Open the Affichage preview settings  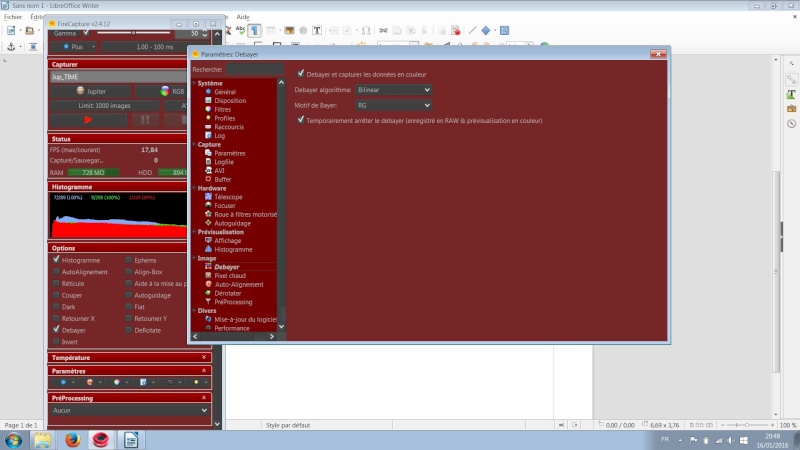(228, 240)
